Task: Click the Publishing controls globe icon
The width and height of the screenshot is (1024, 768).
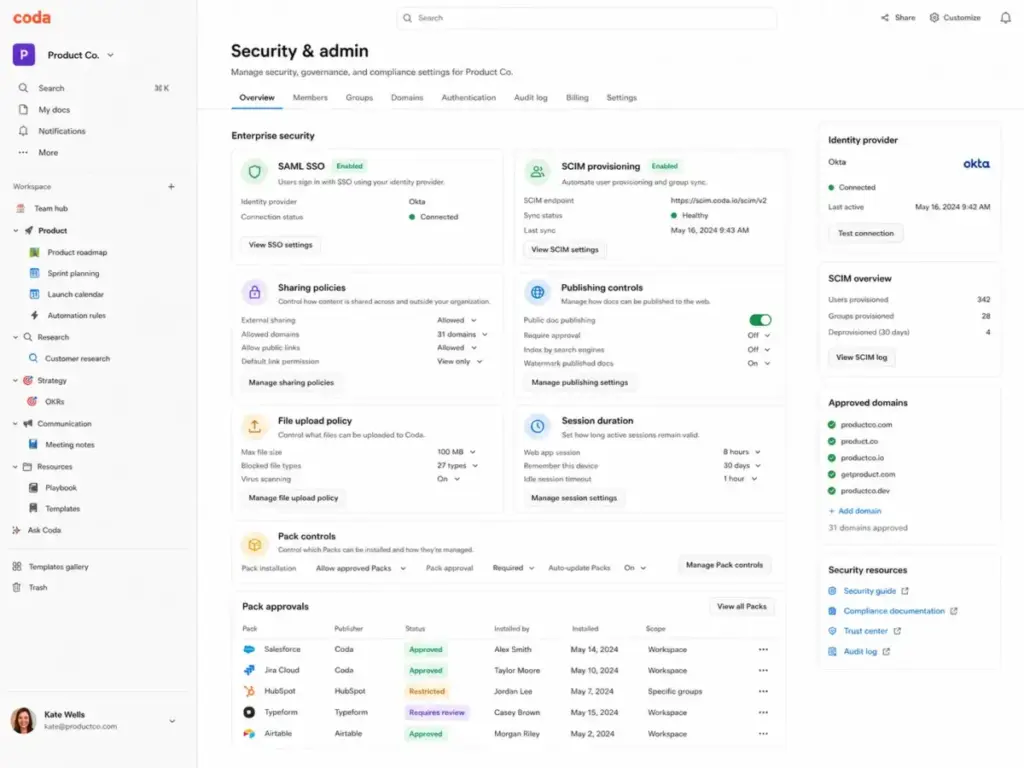Action: pos(537,293)
